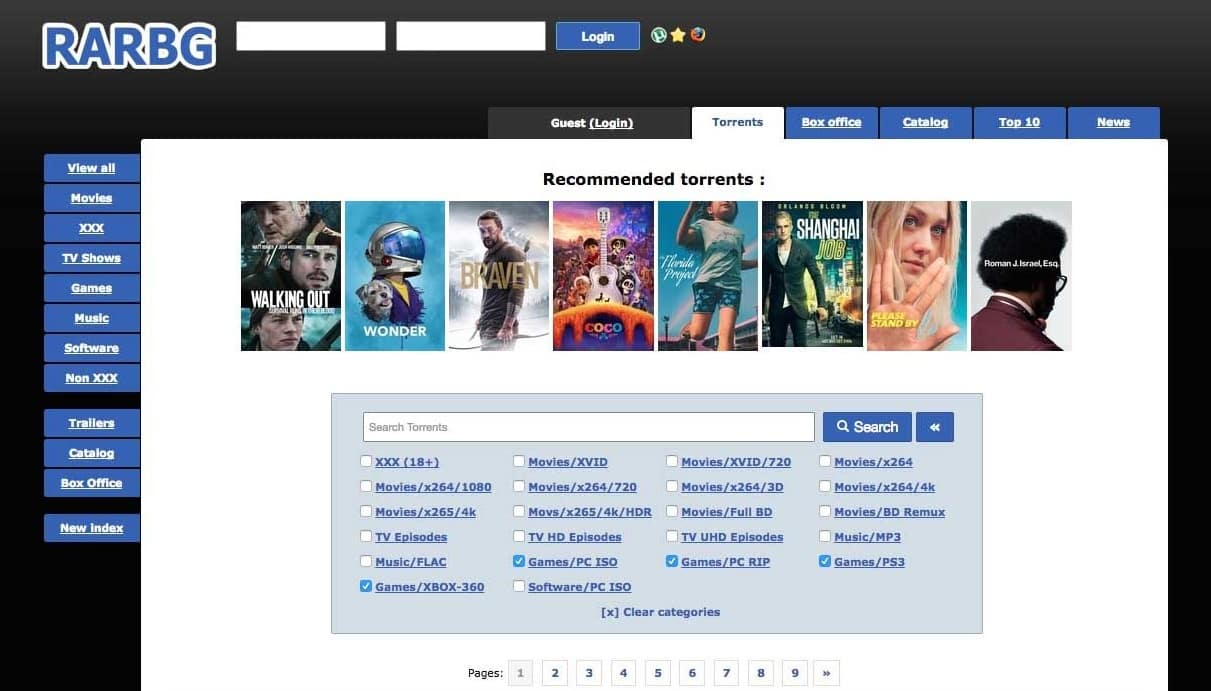Click the next pages » button
This screenshot has width=1211, height=691.
[x=826, y=673]
